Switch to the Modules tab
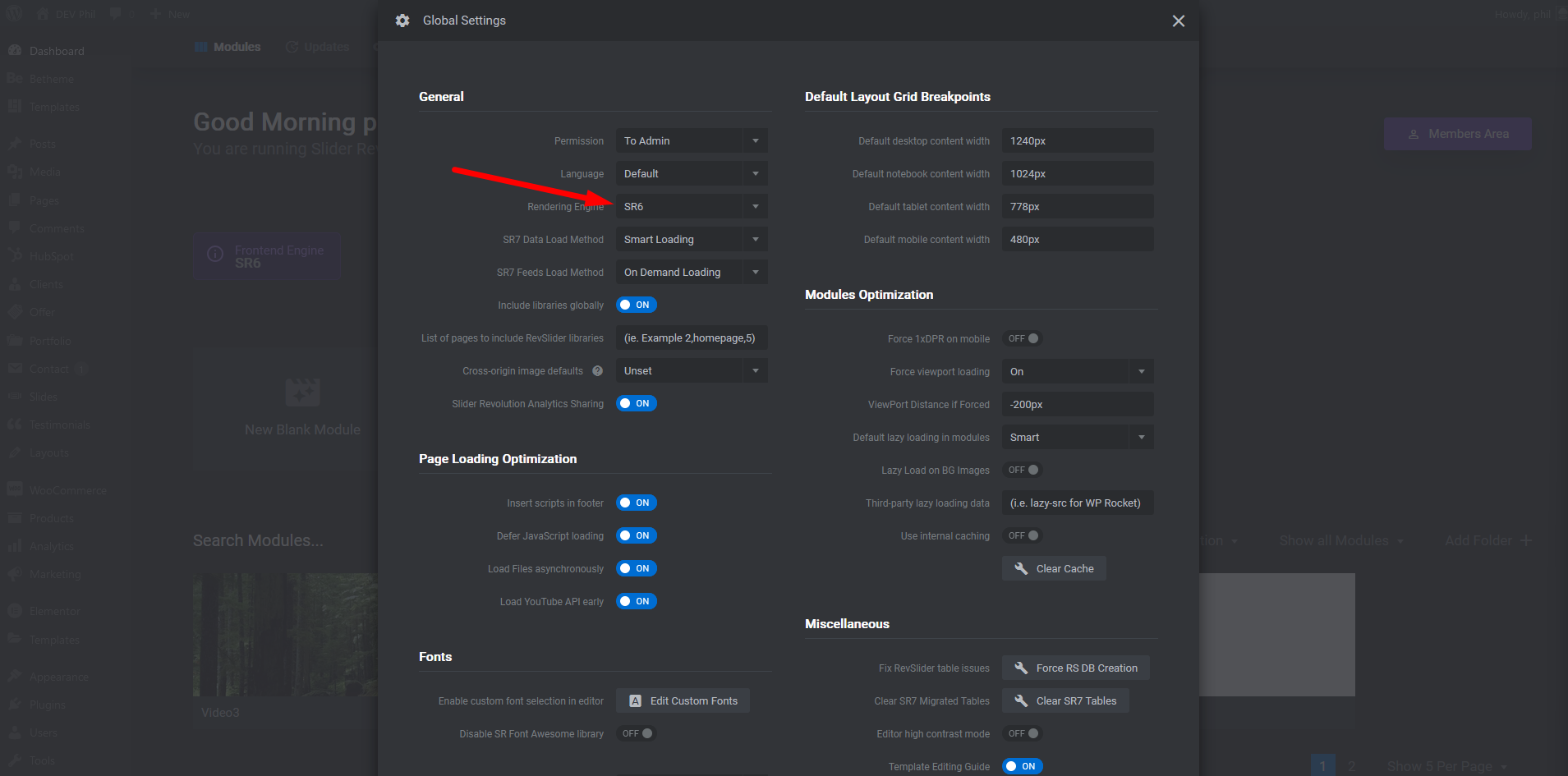The width and height of the screenshot is (1568, 776). pyautogui.click(x=228, y=47)
